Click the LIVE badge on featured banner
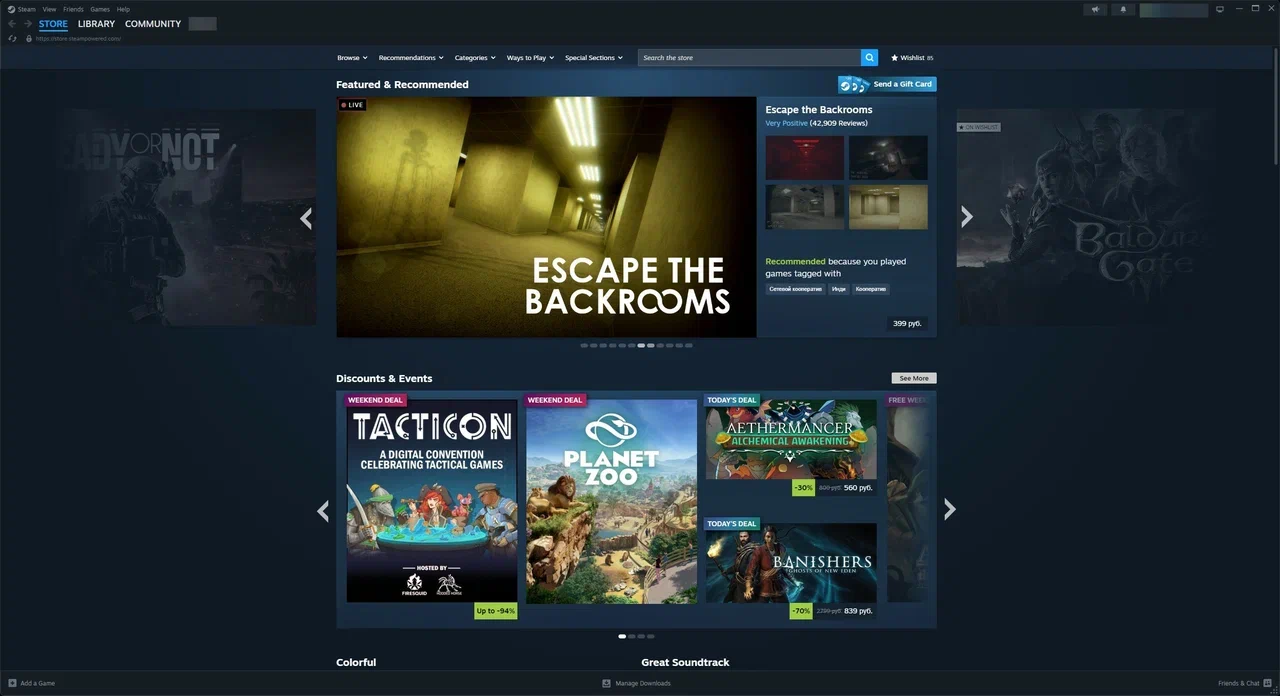The width and height of the screenshot is (1280, 696). 352,105
